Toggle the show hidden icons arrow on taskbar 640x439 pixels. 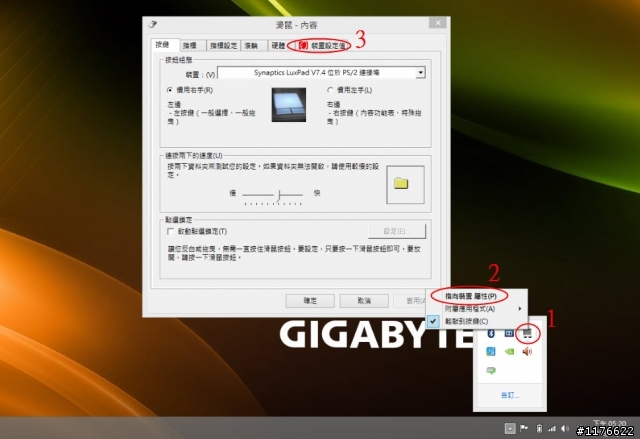(x=510, y=428)
